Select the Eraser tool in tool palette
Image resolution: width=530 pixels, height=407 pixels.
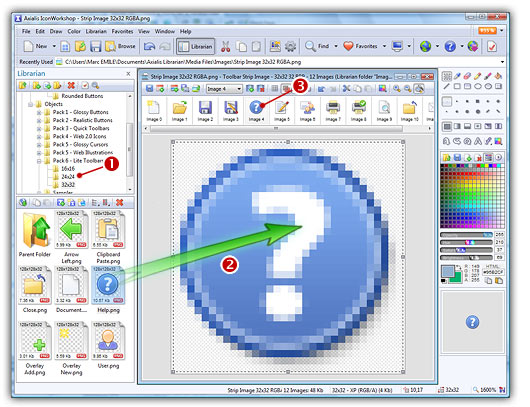pos(467,76)
